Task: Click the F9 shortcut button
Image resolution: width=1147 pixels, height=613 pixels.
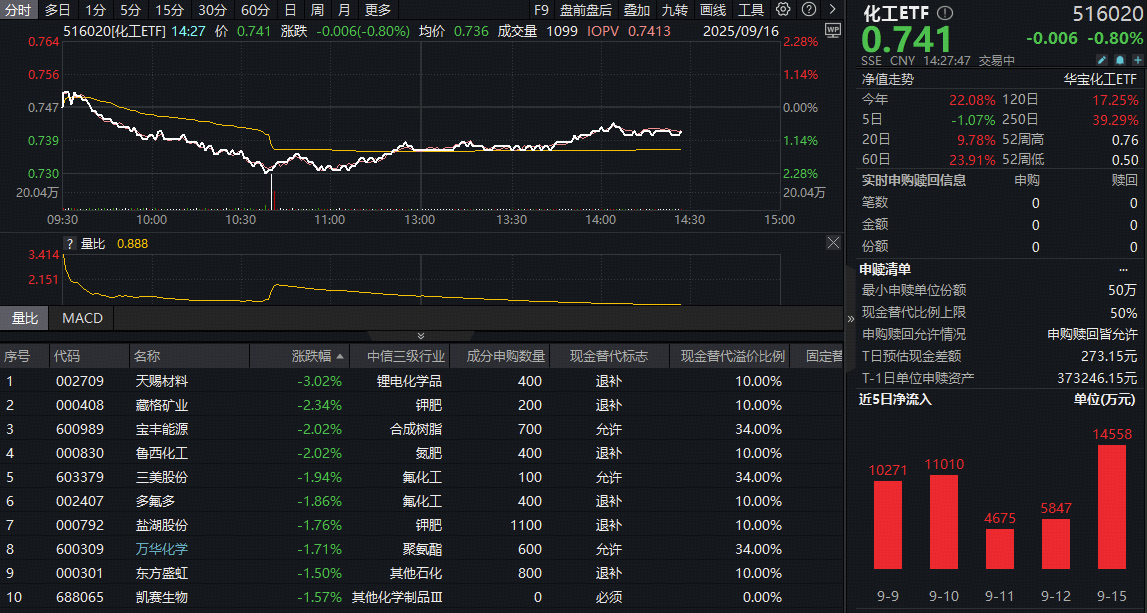Action: [x=542, y=10]
